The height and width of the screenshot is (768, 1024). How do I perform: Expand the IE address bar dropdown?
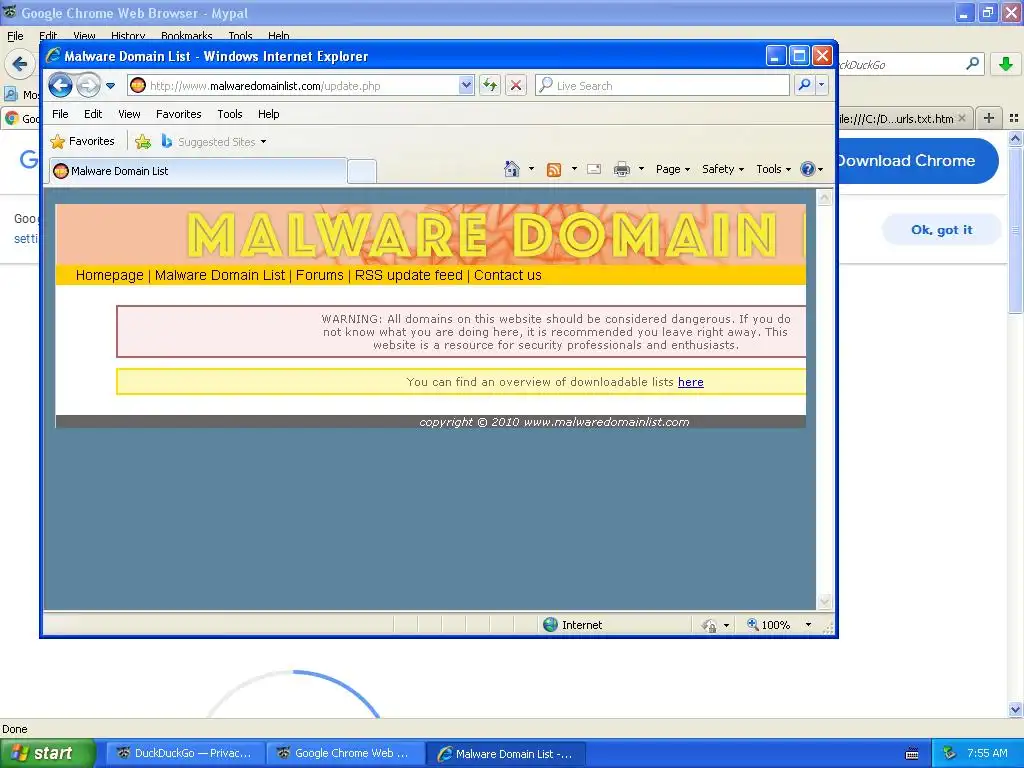click(x=466, y=86)
